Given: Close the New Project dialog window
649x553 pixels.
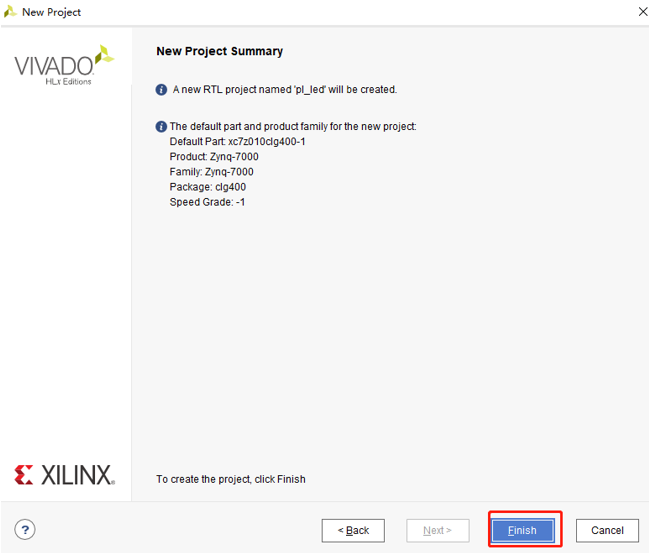Looking at the screenshot, I should [642, 12].
